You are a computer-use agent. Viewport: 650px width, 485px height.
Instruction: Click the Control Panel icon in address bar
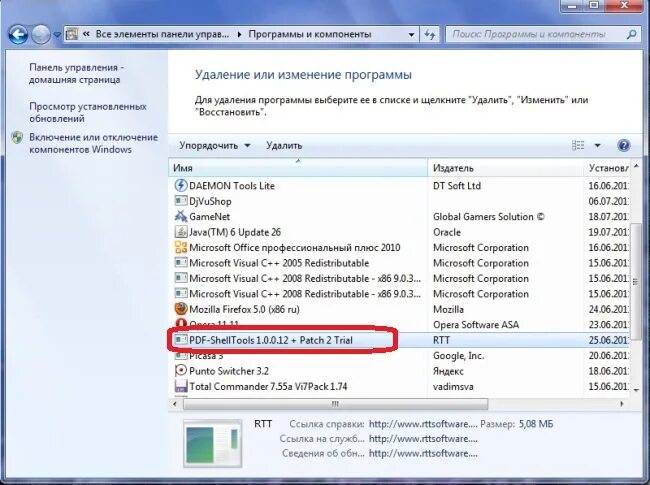tap(72, 34)
